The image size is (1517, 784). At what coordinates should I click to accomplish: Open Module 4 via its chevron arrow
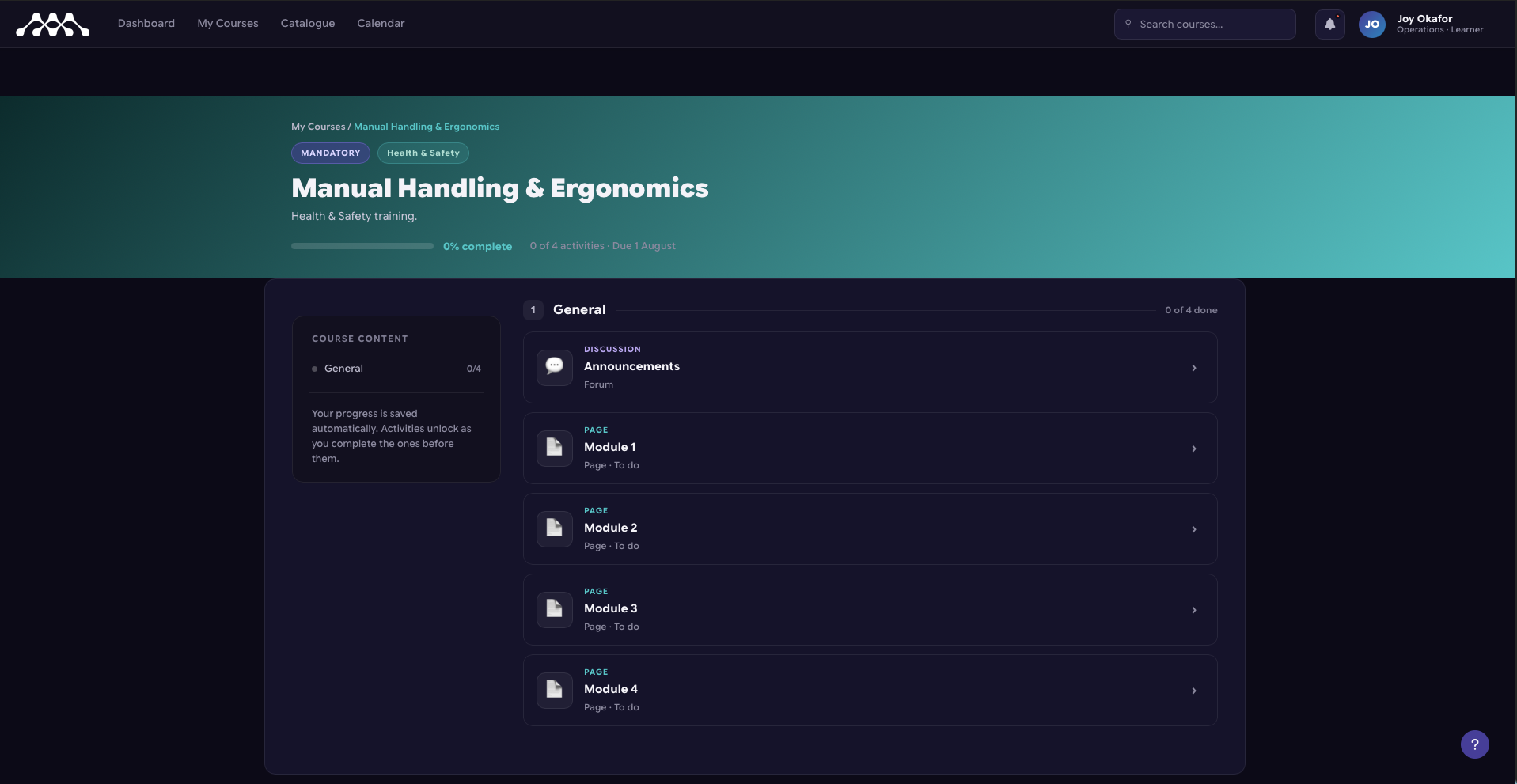1194,691
